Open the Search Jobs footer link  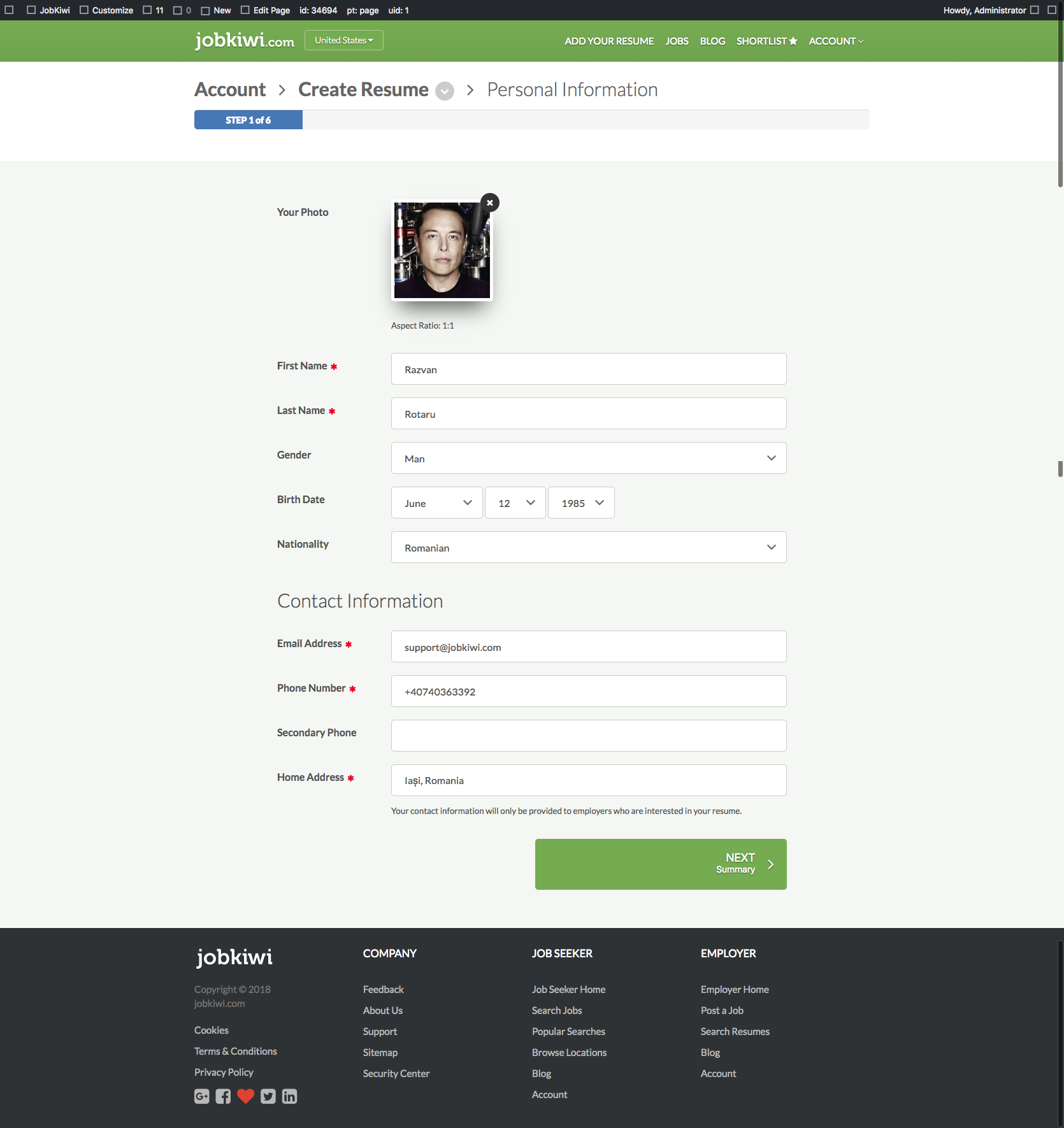pyautogui.click(x=557, y=1010)
